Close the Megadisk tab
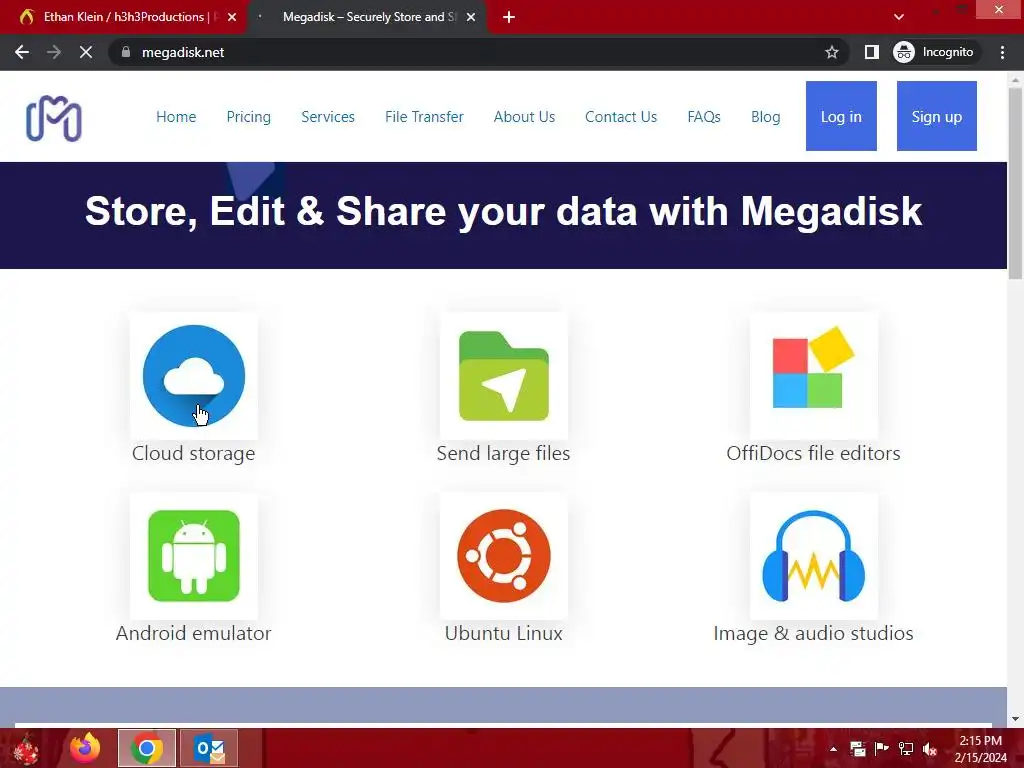This screenshot has height=768, width=1024. click(471, 17)
